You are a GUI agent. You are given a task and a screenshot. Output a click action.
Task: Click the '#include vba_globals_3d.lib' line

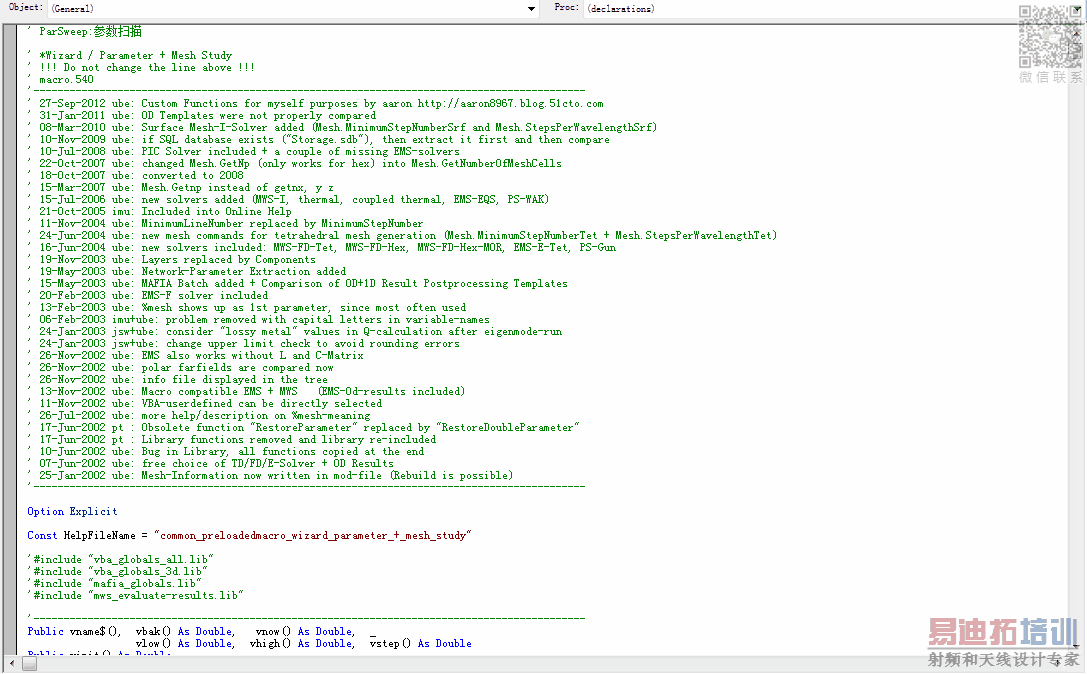tap(118, 571)
